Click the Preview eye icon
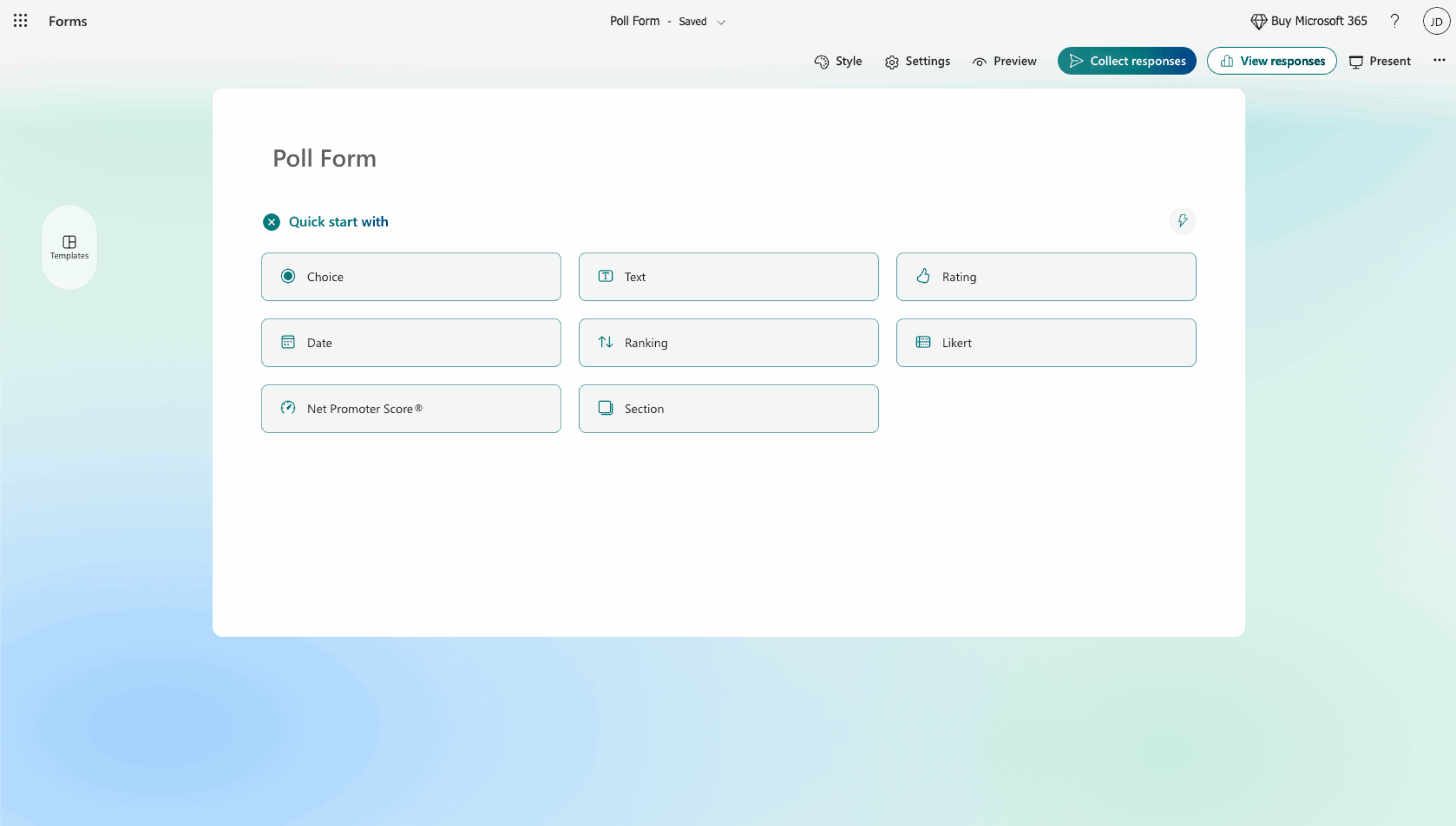This screenshot has width=1456, height=826. 979,61
